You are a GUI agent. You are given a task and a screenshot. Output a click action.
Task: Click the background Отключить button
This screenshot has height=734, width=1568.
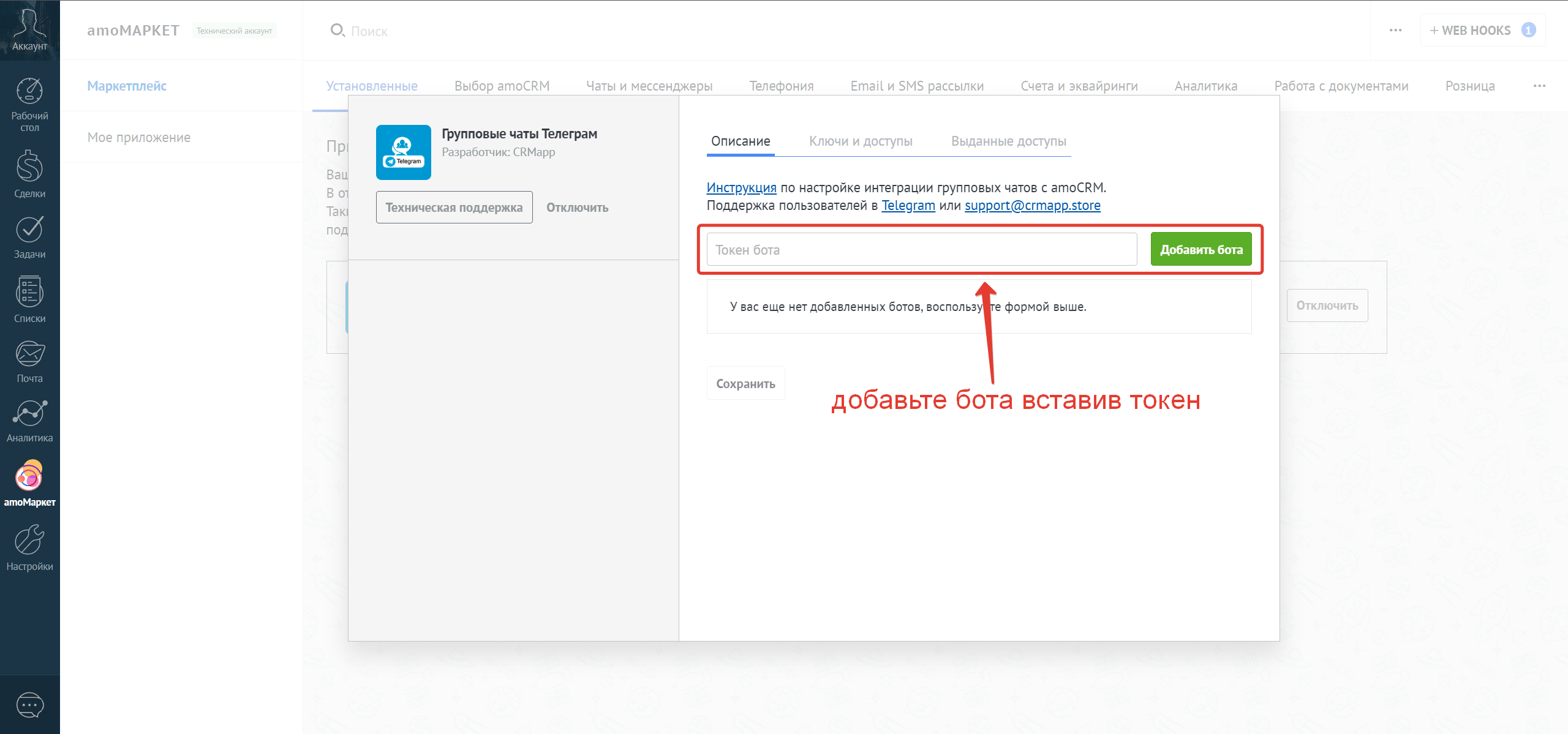tap(1327, 305)
